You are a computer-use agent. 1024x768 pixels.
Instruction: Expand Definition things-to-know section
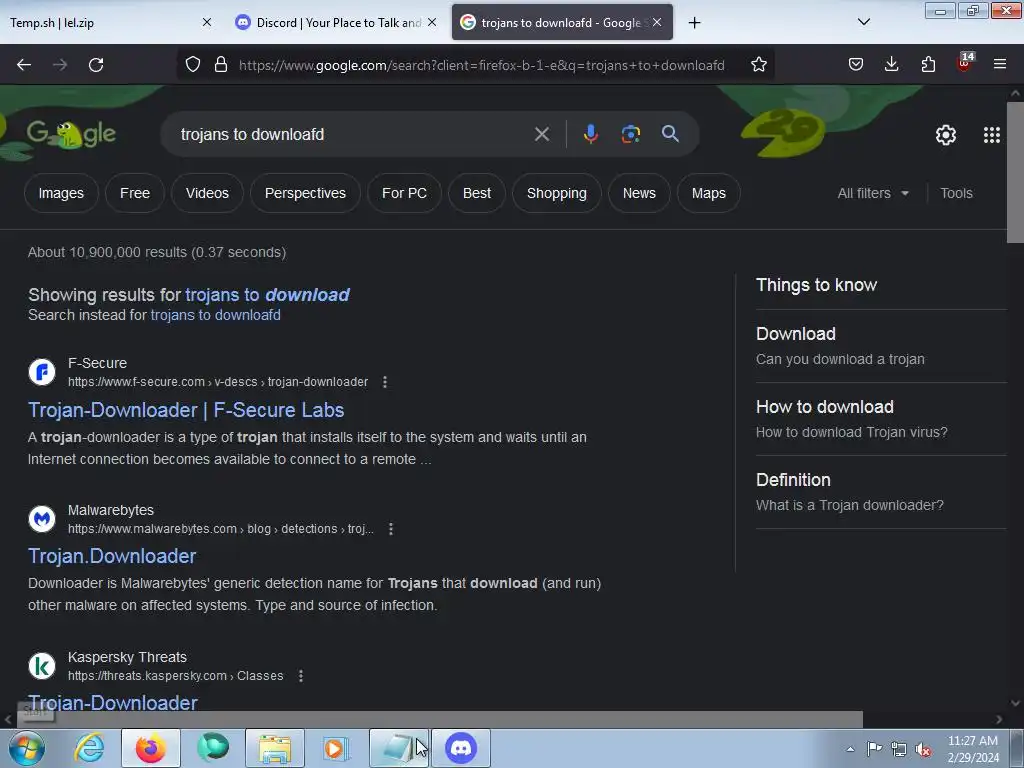pyautogui.click(x=880, y=492)
